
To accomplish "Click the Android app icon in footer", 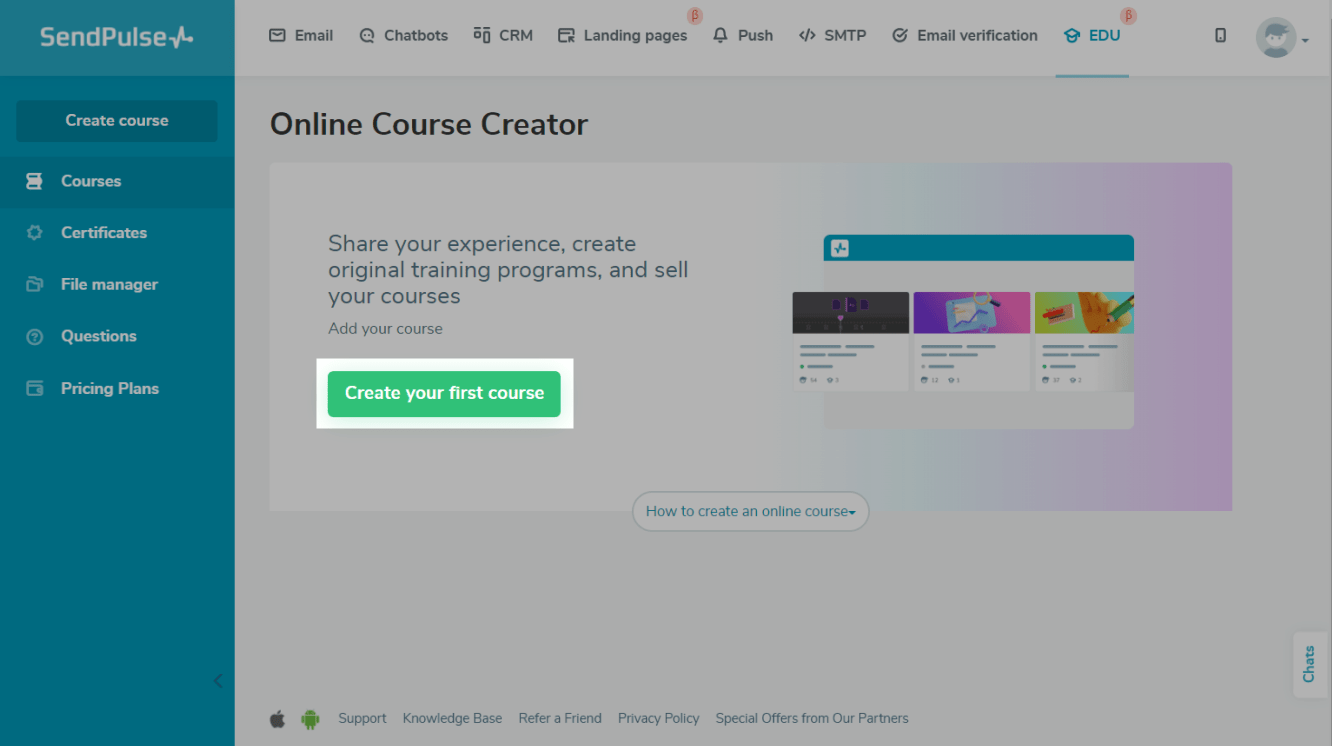I will pyautogui.click(x=310, y=719).
